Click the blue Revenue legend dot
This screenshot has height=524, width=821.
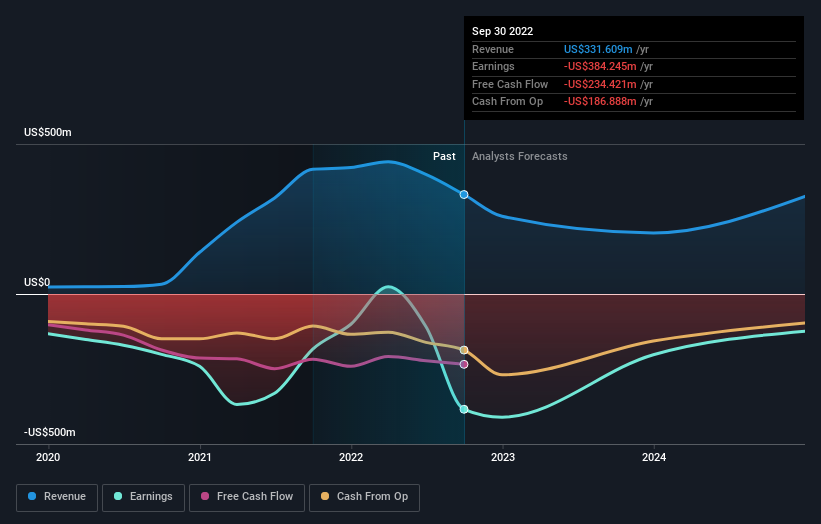click(x=32, y=496)
